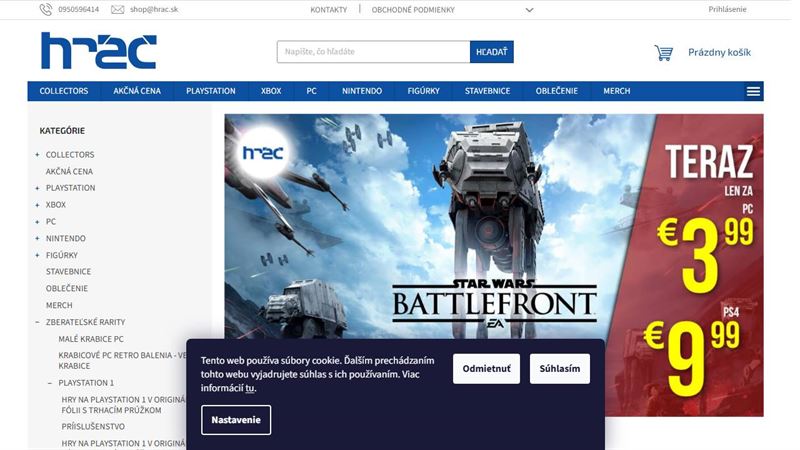Viewport: 800px width, 450px height.
Task: Open STAVEBNICE in navigation bar
Action: click(x=487, y=91)
